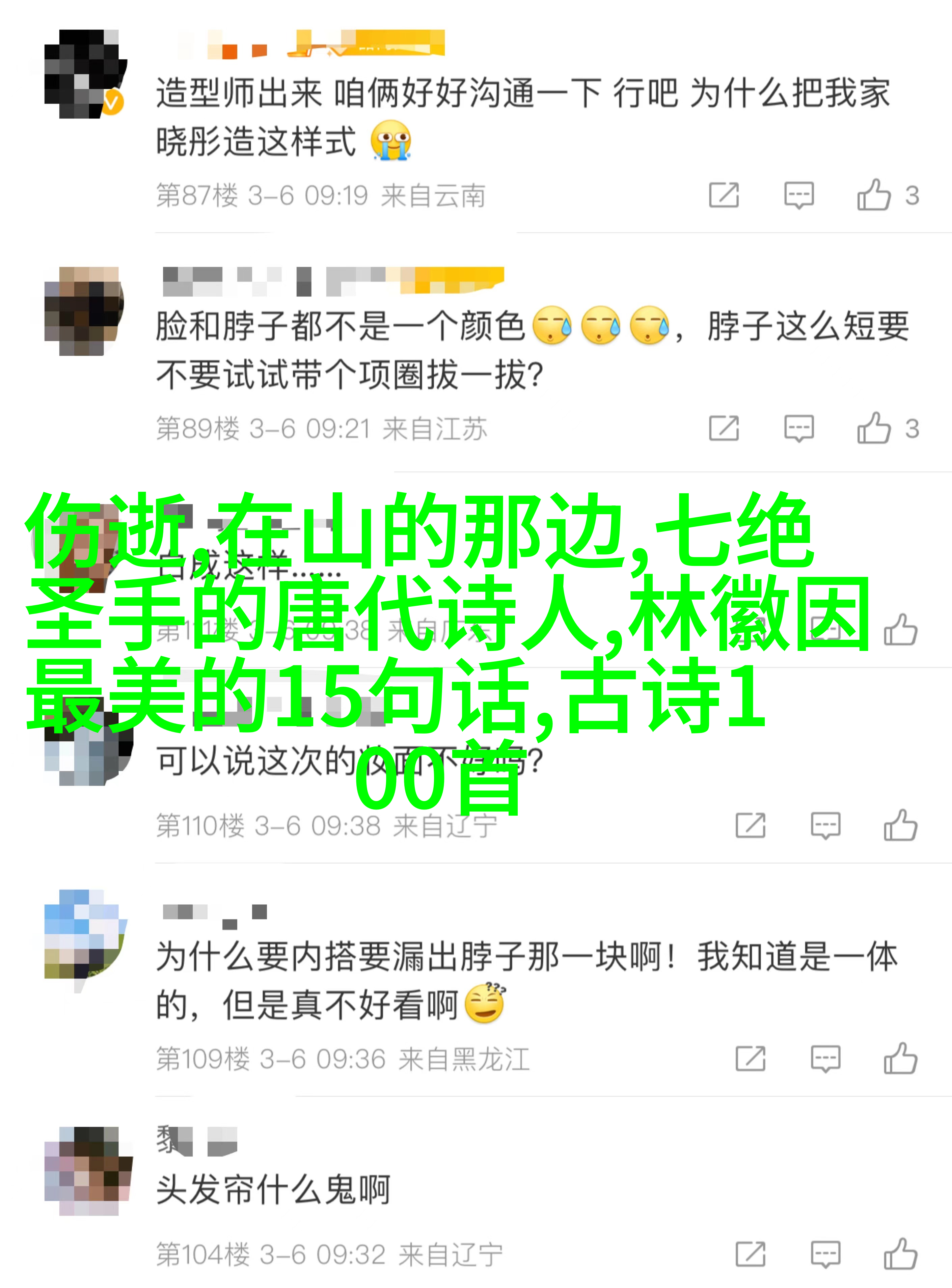
Task: Tap repost icon on 第104楼 comment
Action: click(x=750, y=1254)
